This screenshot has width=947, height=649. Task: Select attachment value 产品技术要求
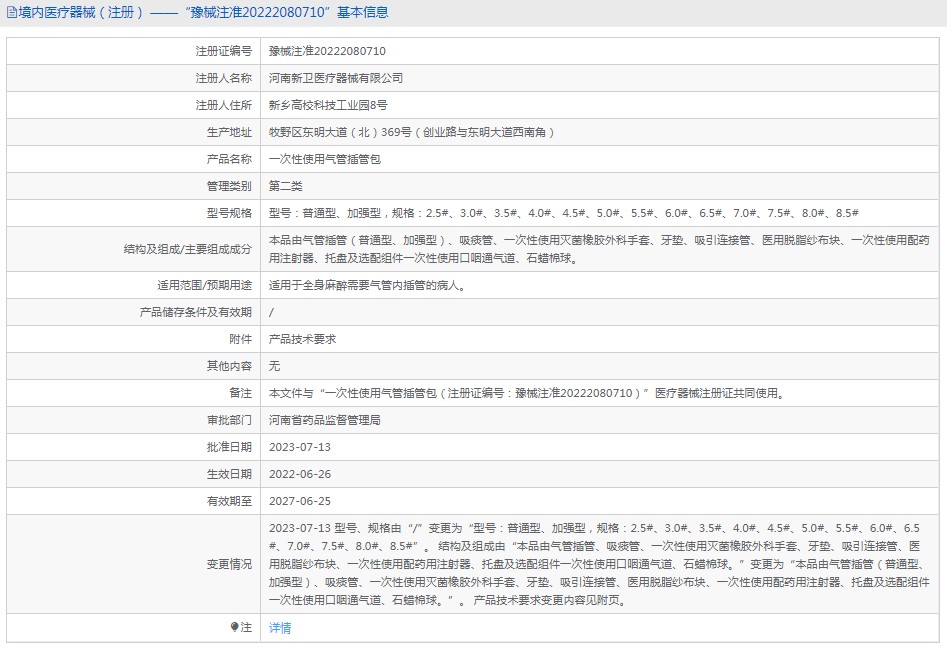tap(302, 339)
